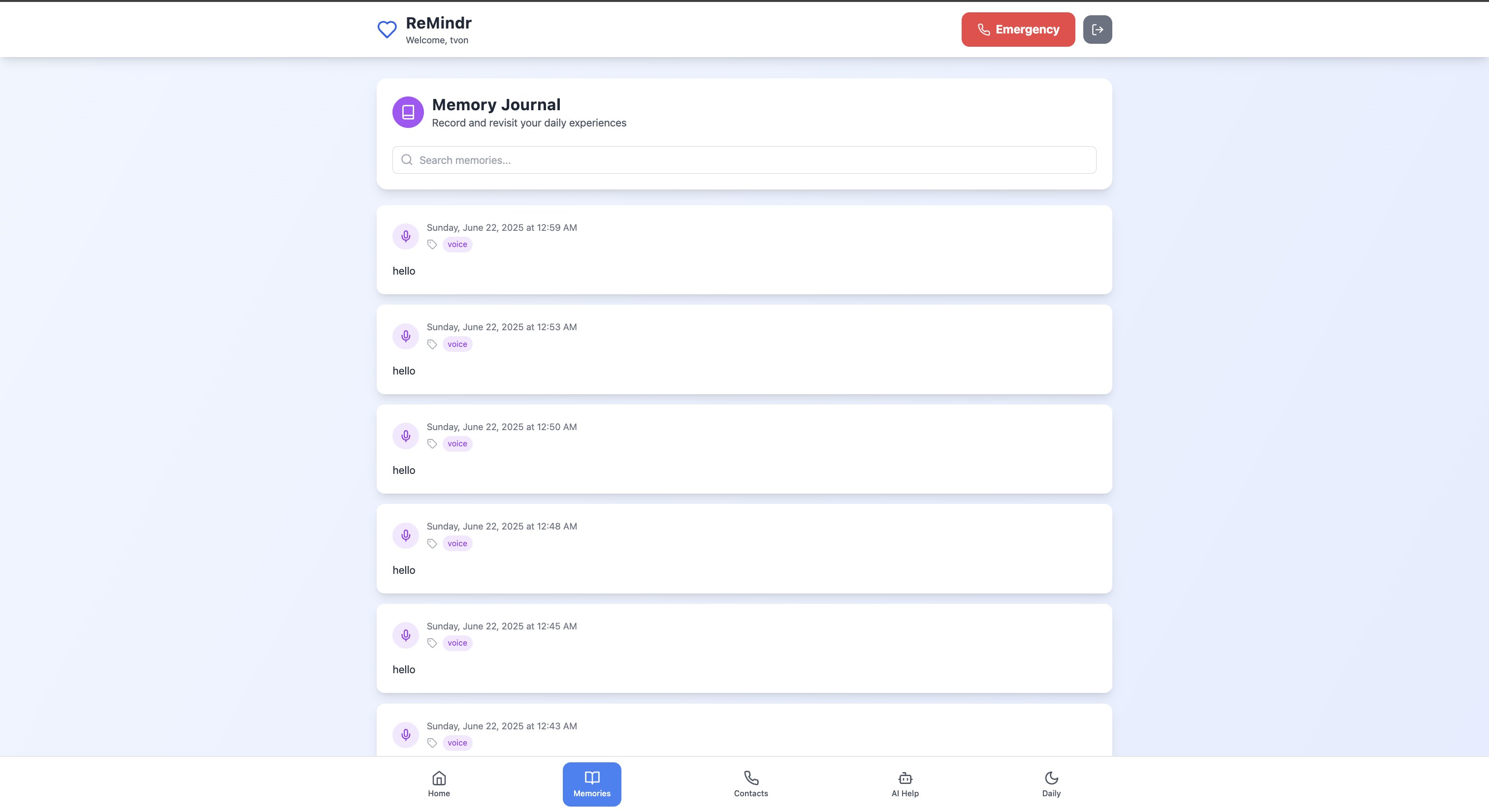Click tag icon on 12:45 AM entry
This screenshot has width=1489, height=812.
[x=432, y=643]
